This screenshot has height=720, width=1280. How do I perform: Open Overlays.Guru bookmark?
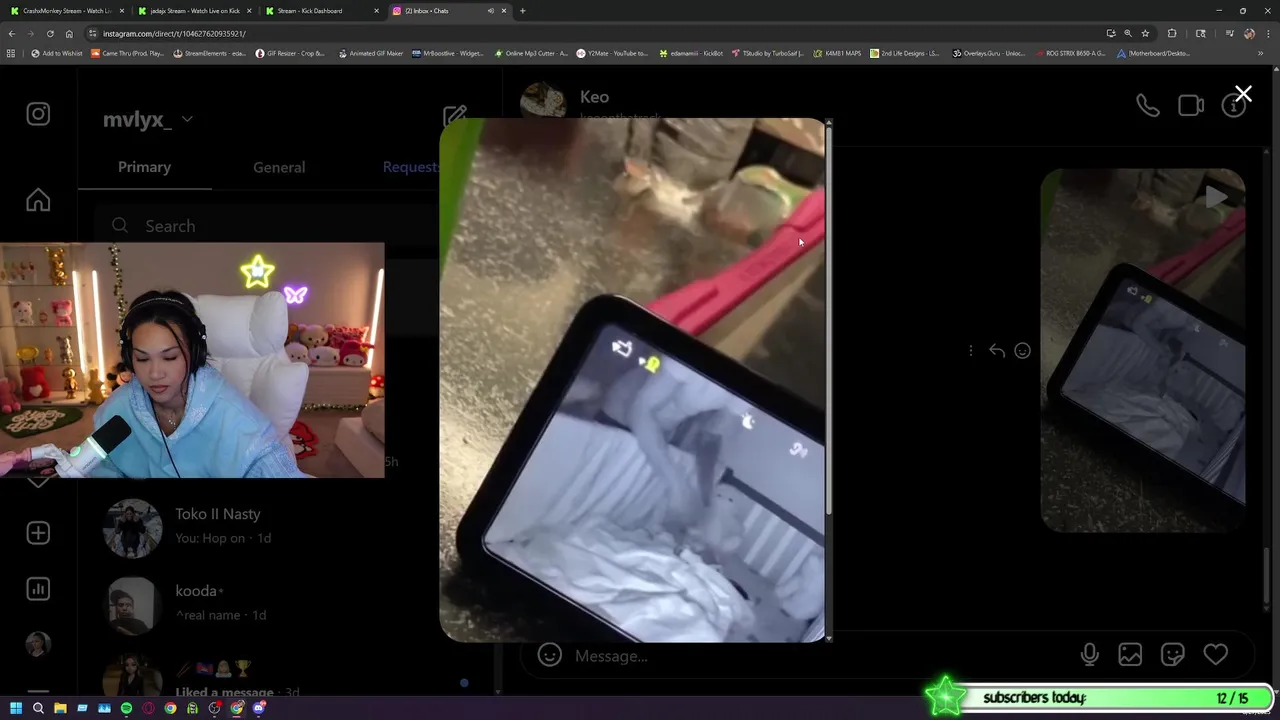(x=988, y=53)
